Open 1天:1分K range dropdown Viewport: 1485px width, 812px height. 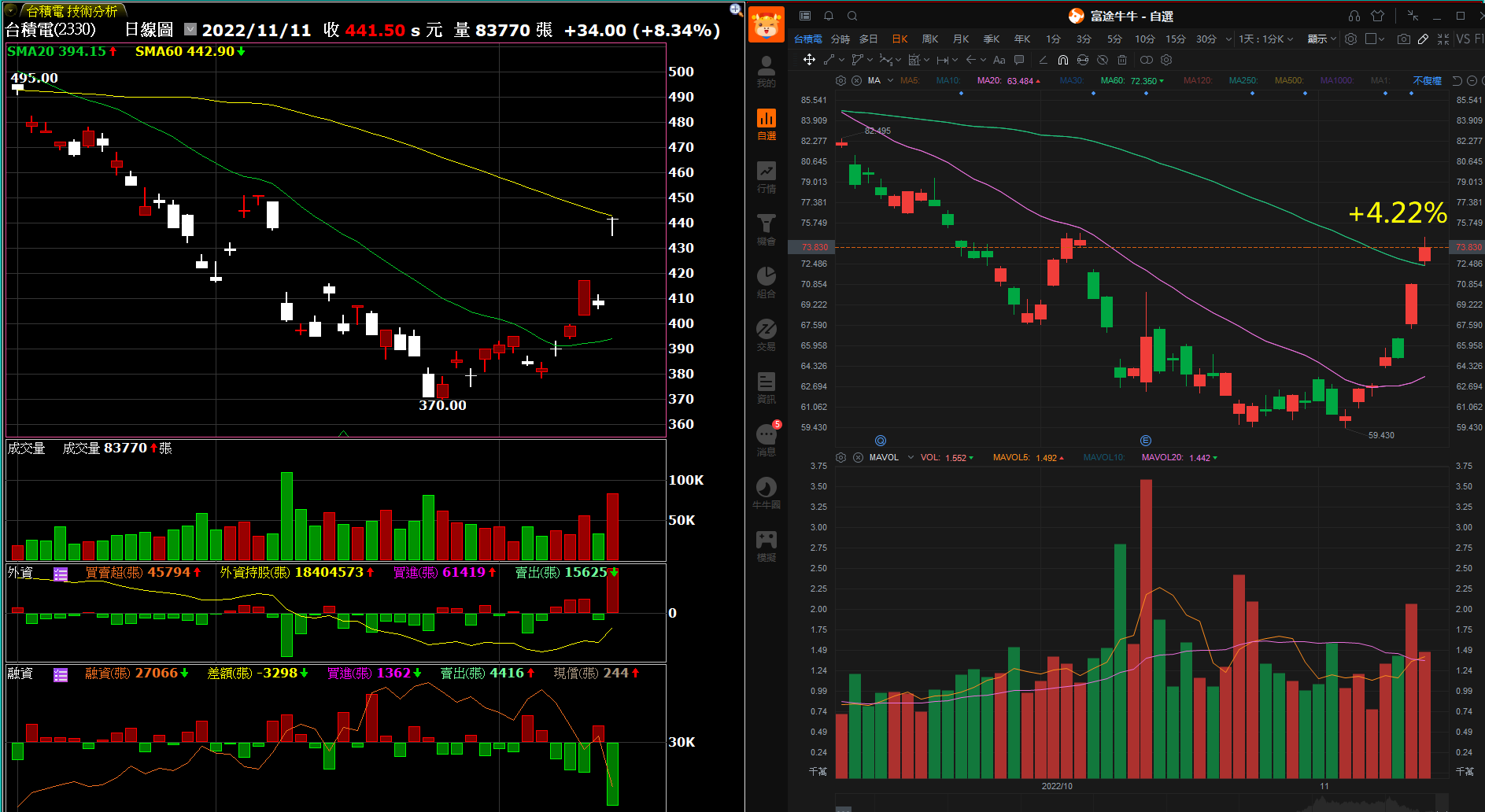1265,39
